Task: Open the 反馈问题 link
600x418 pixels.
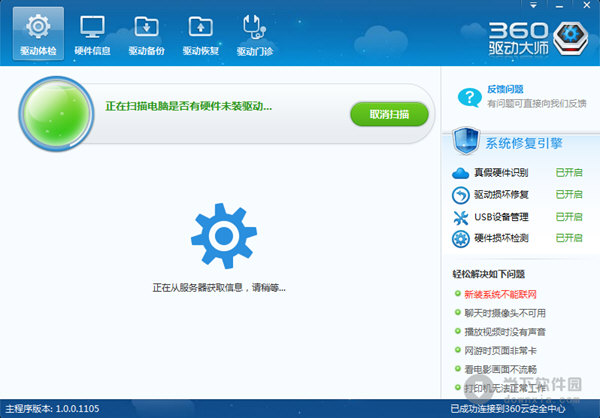Action: point(505,89)
